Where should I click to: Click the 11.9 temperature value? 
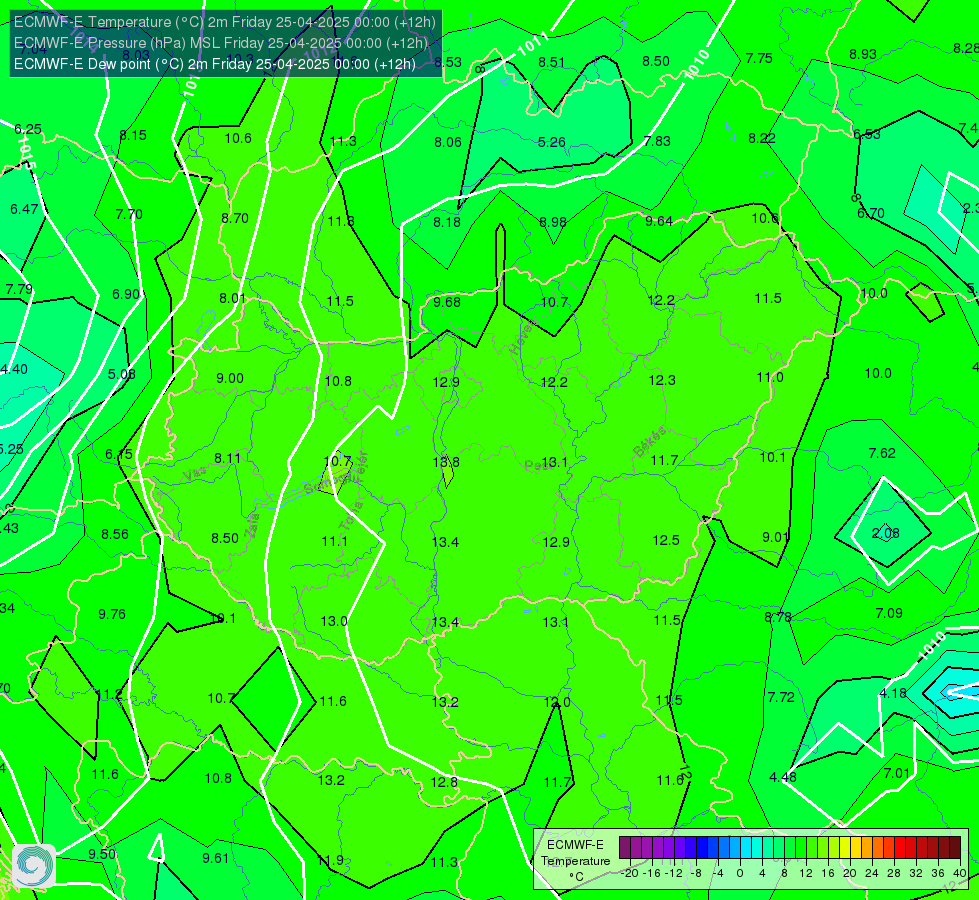(x=330, y=860)
